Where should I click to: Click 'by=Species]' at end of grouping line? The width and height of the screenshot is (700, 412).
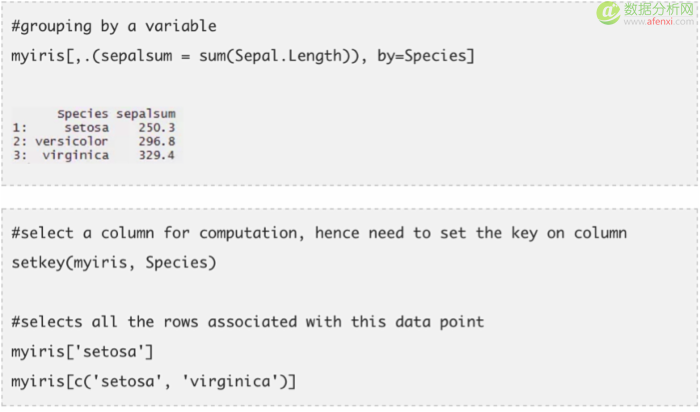click(426, 56)
